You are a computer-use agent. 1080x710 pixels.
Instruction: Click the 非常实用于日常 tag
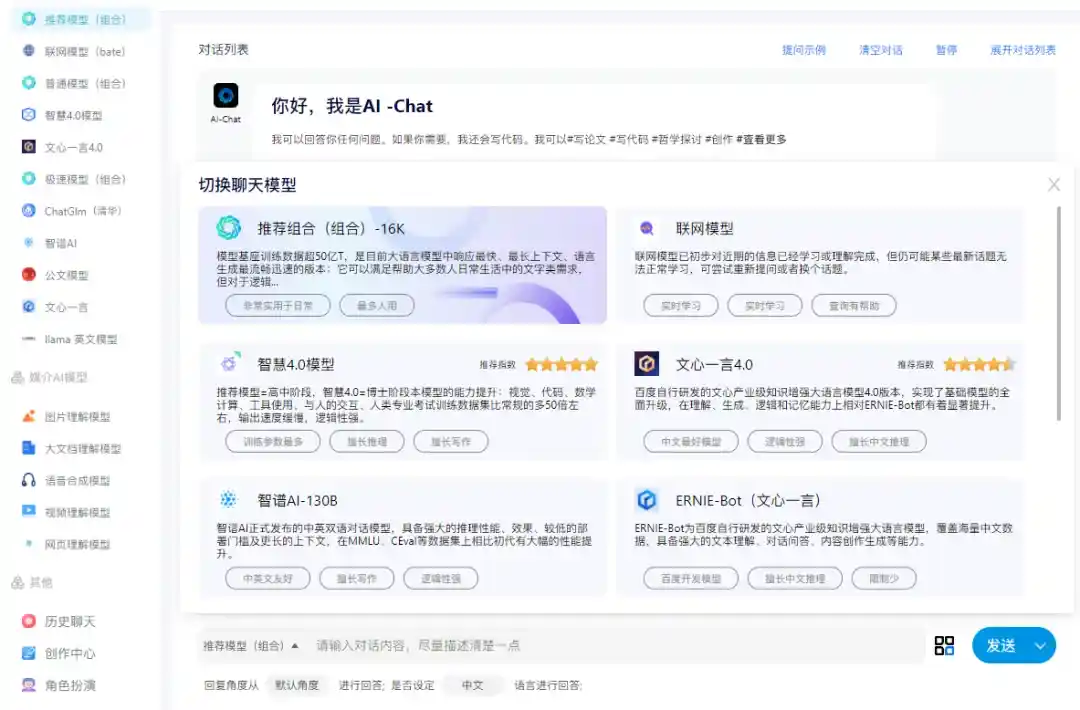[278, 306]
